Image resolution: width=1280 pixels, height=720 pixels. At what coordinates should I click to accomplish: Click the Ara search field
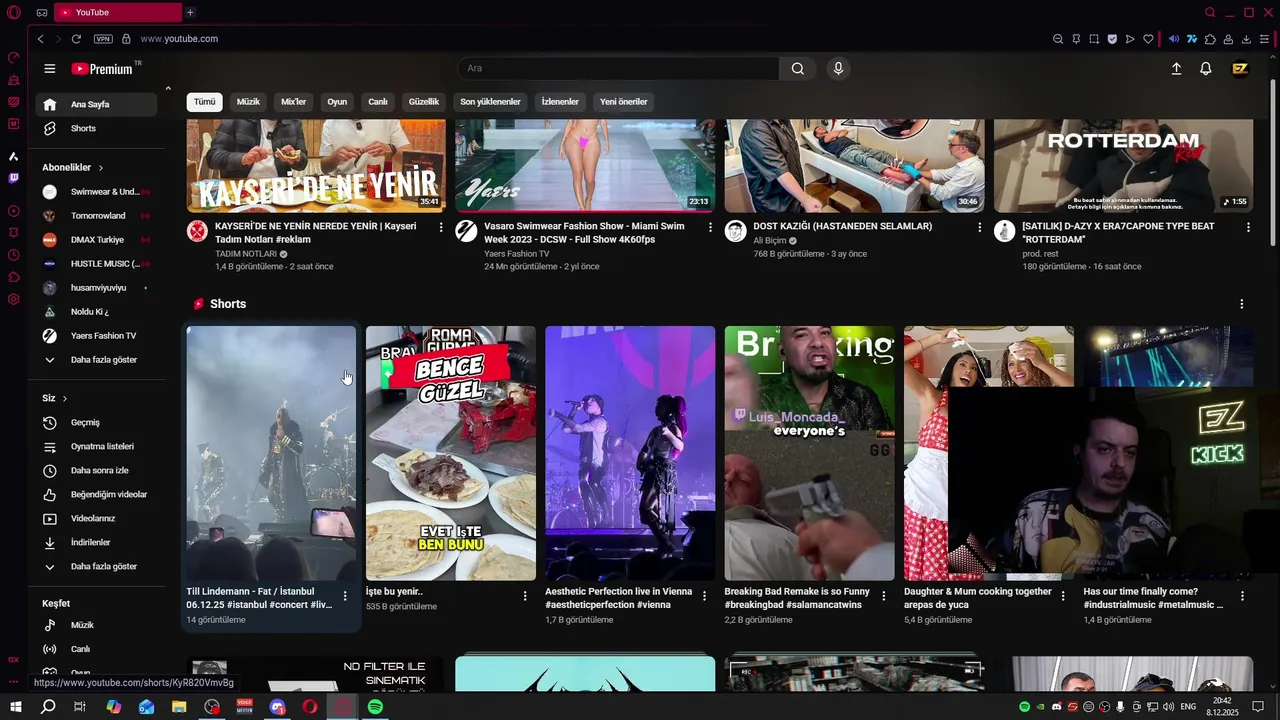(618, 68)
